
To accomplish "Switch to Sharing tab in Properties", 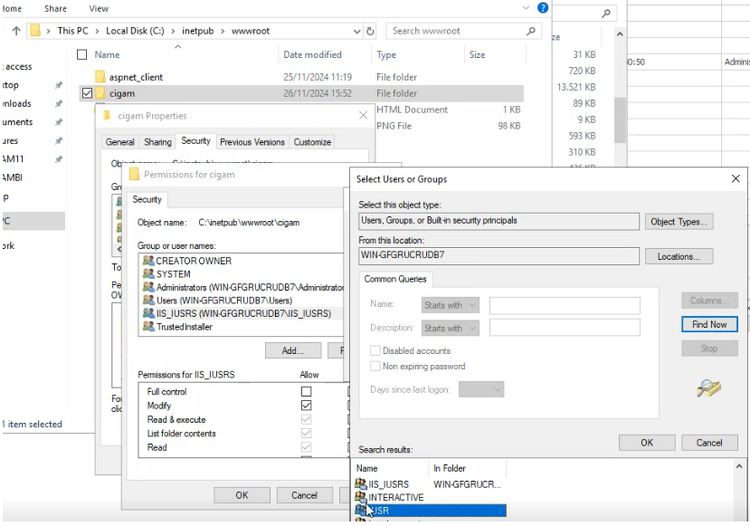I will pos(158,142).
